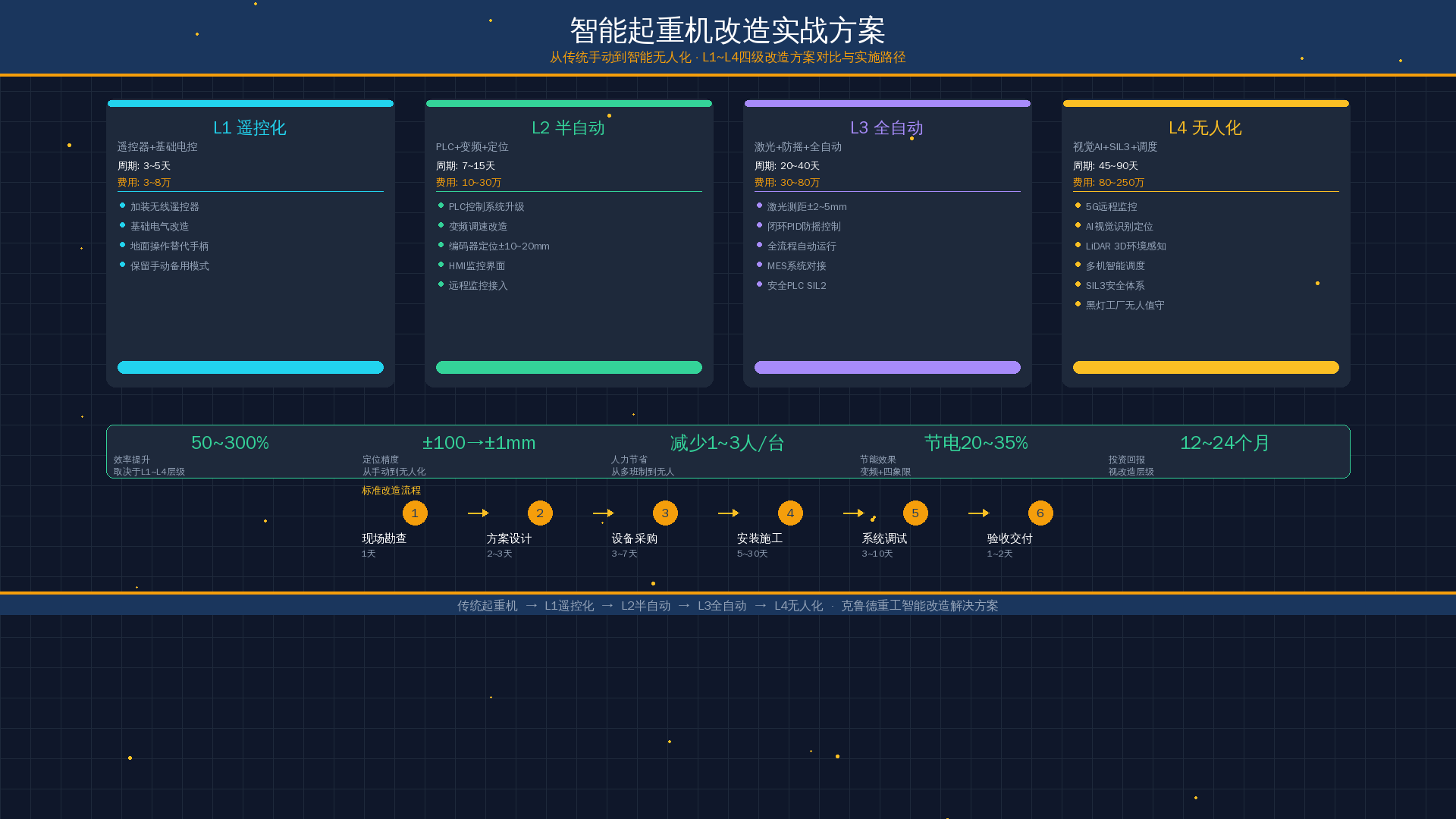Select the L1 遥控化 card title
1456x819 pixels.
coord(250,127)
